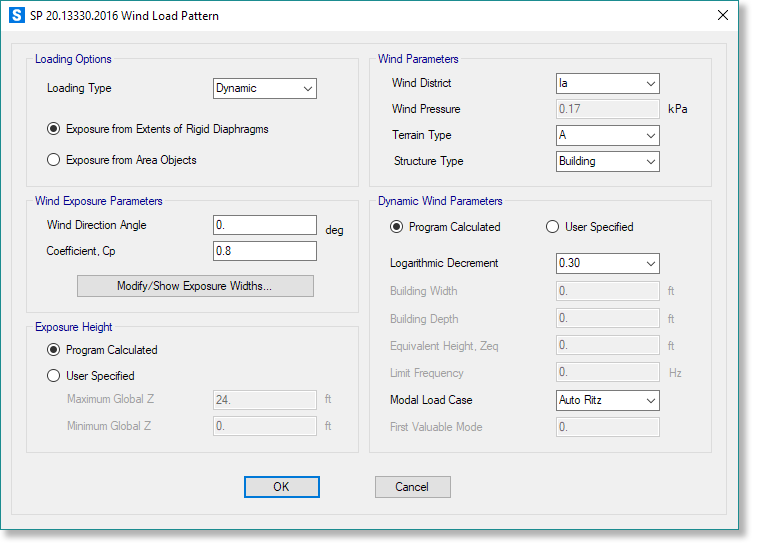Select Exposure from Extents of Rigid Diaphragms
The height and width of the screenshot is (554, 762).
pos(54,129)
